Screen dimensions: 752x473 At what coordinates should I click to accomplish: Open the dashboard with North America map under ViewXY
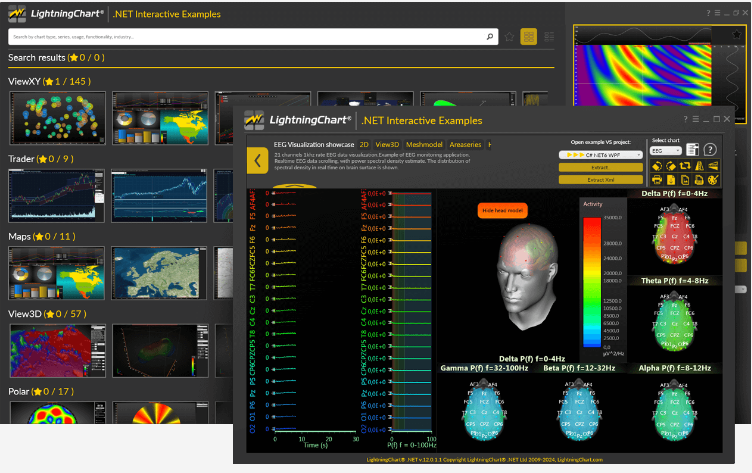pos(160,118)
